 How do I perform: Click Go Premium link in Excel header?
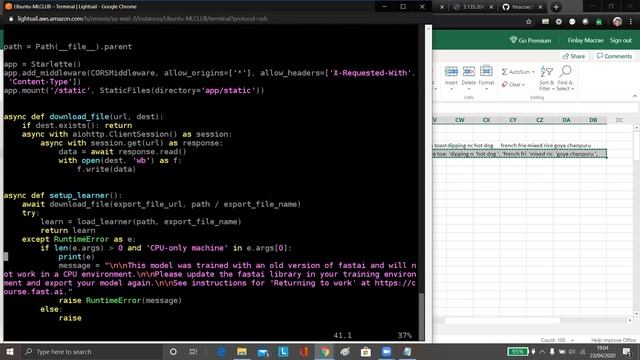pos(531,40)
